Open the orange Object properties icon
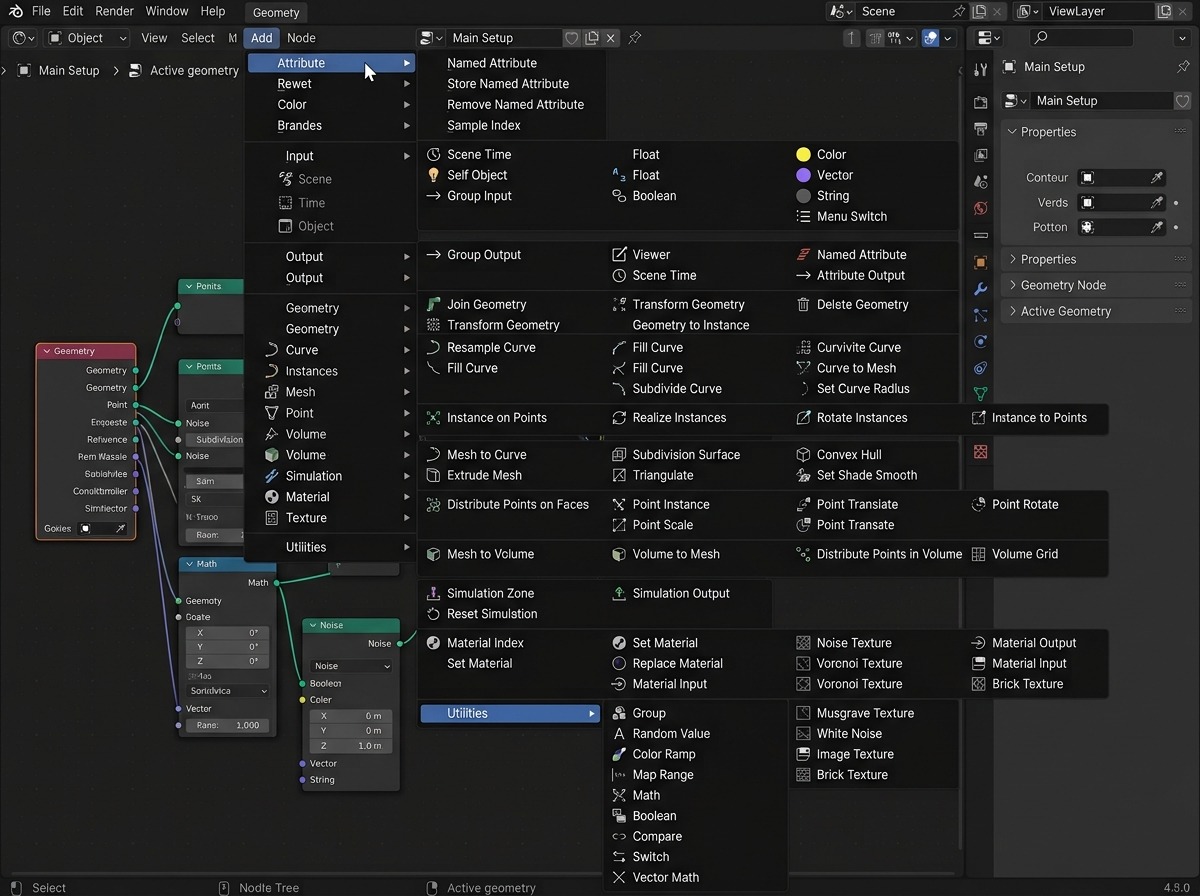The height and width of the screenshot is (896, 1200). [981, 262]
